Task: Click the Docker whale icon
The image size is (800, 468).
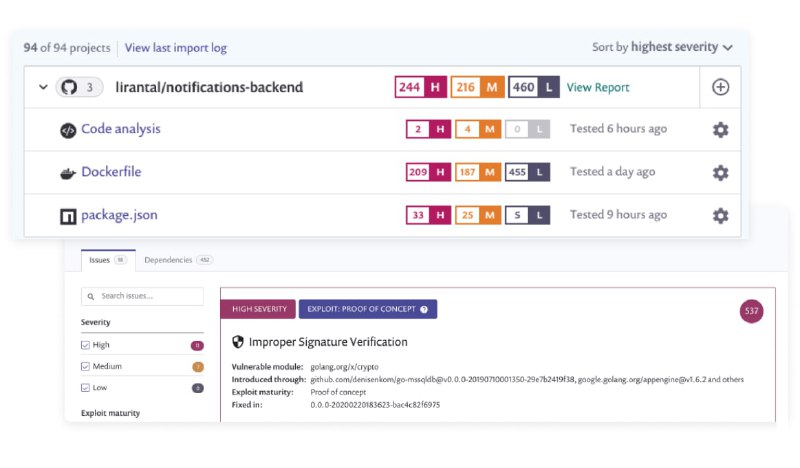Action: tap(68, 173)
